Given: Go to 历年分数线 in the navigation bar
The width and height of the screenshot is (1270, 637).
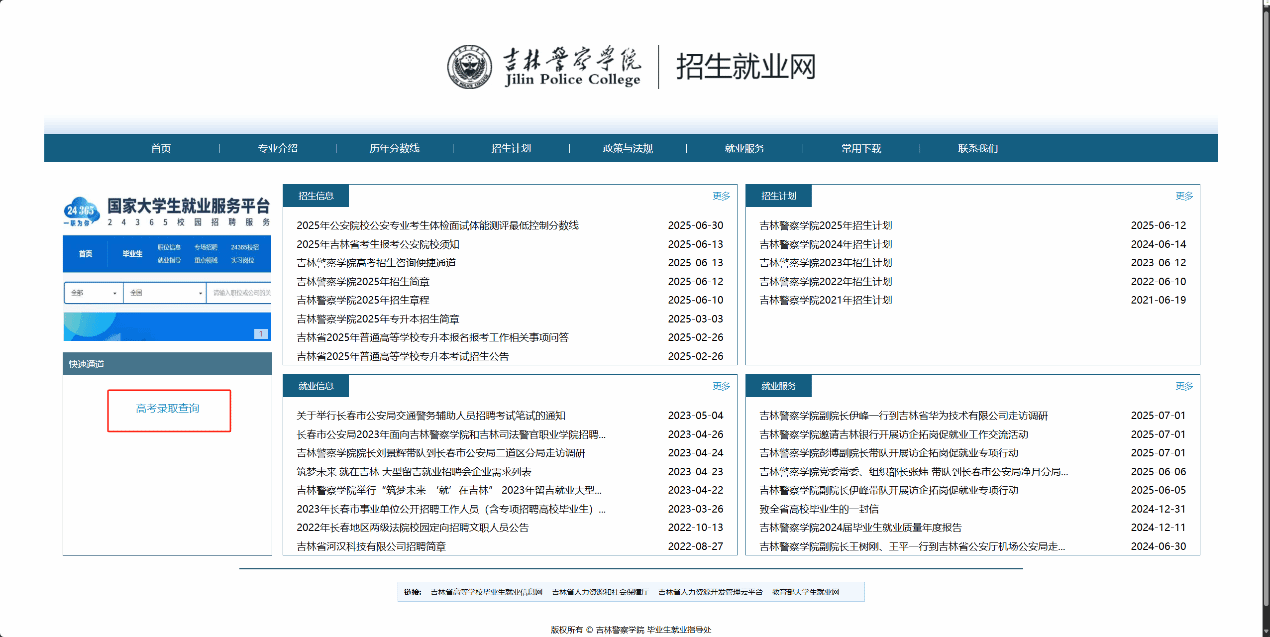Looking at the screenshot, I should pyautogui.click(x=394, y=148).
